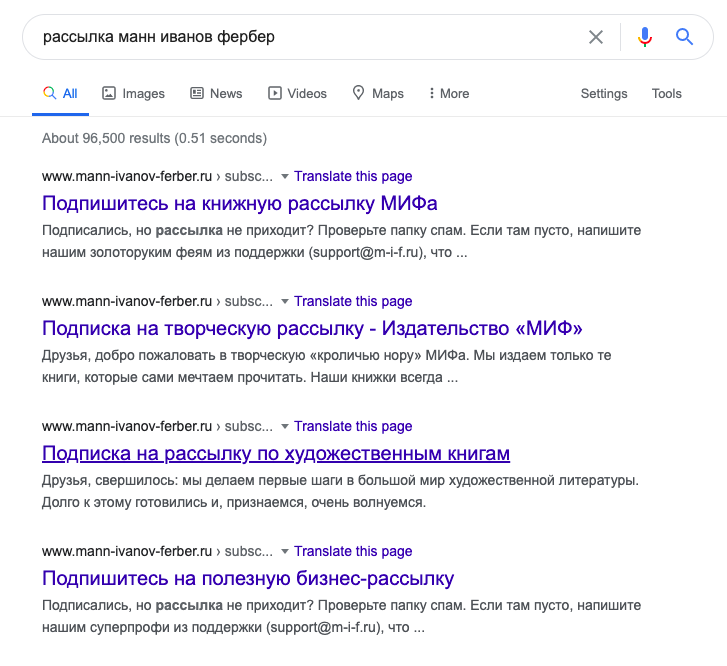Switch to the News tab

(x=216, y=94)
